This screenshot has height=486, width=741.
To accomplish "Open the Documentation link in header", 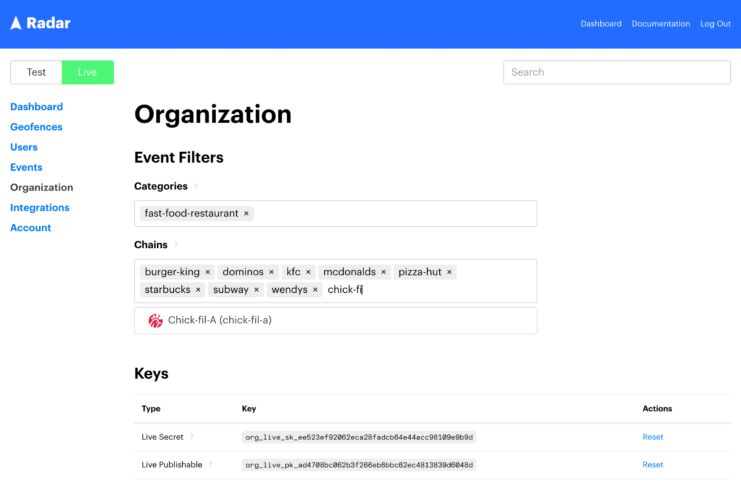I will click(x=660, y=24).
